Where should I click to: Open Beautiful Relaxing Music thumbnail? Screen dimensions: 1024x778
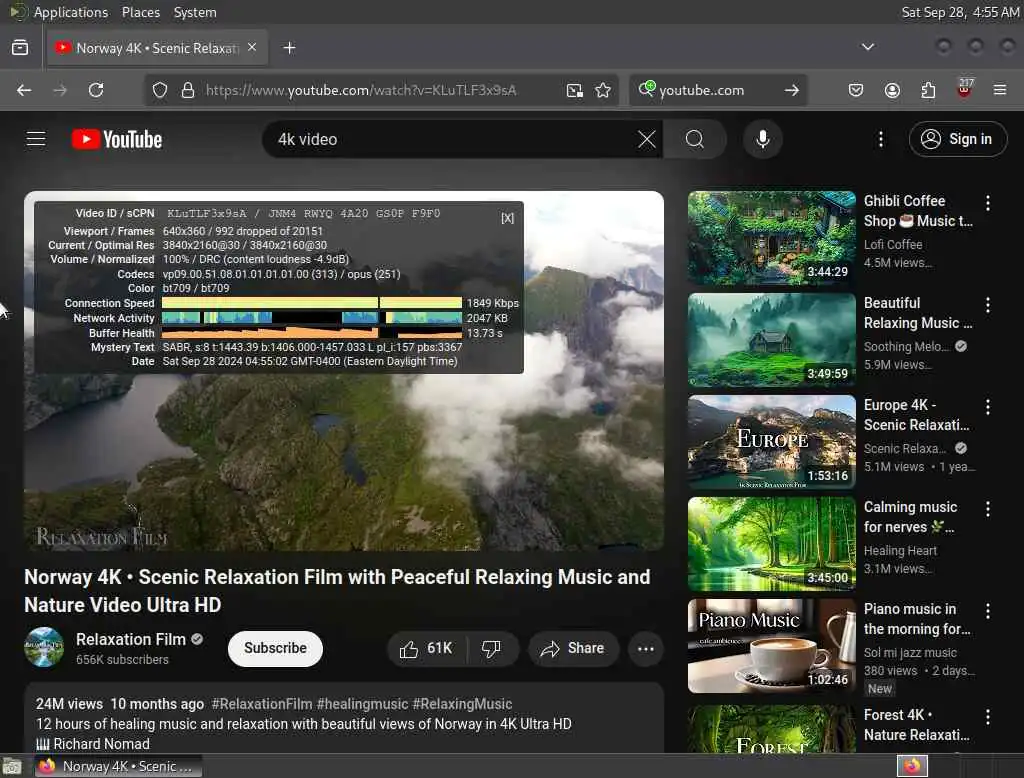coord(771,340)
